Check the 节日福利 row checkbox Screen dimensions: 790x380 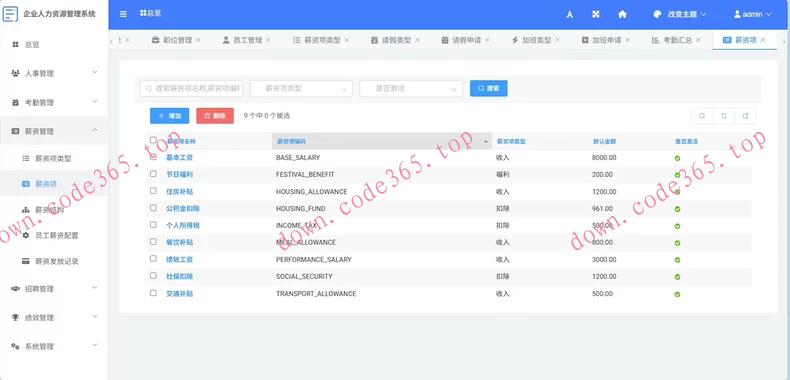[x=153, y=174]
